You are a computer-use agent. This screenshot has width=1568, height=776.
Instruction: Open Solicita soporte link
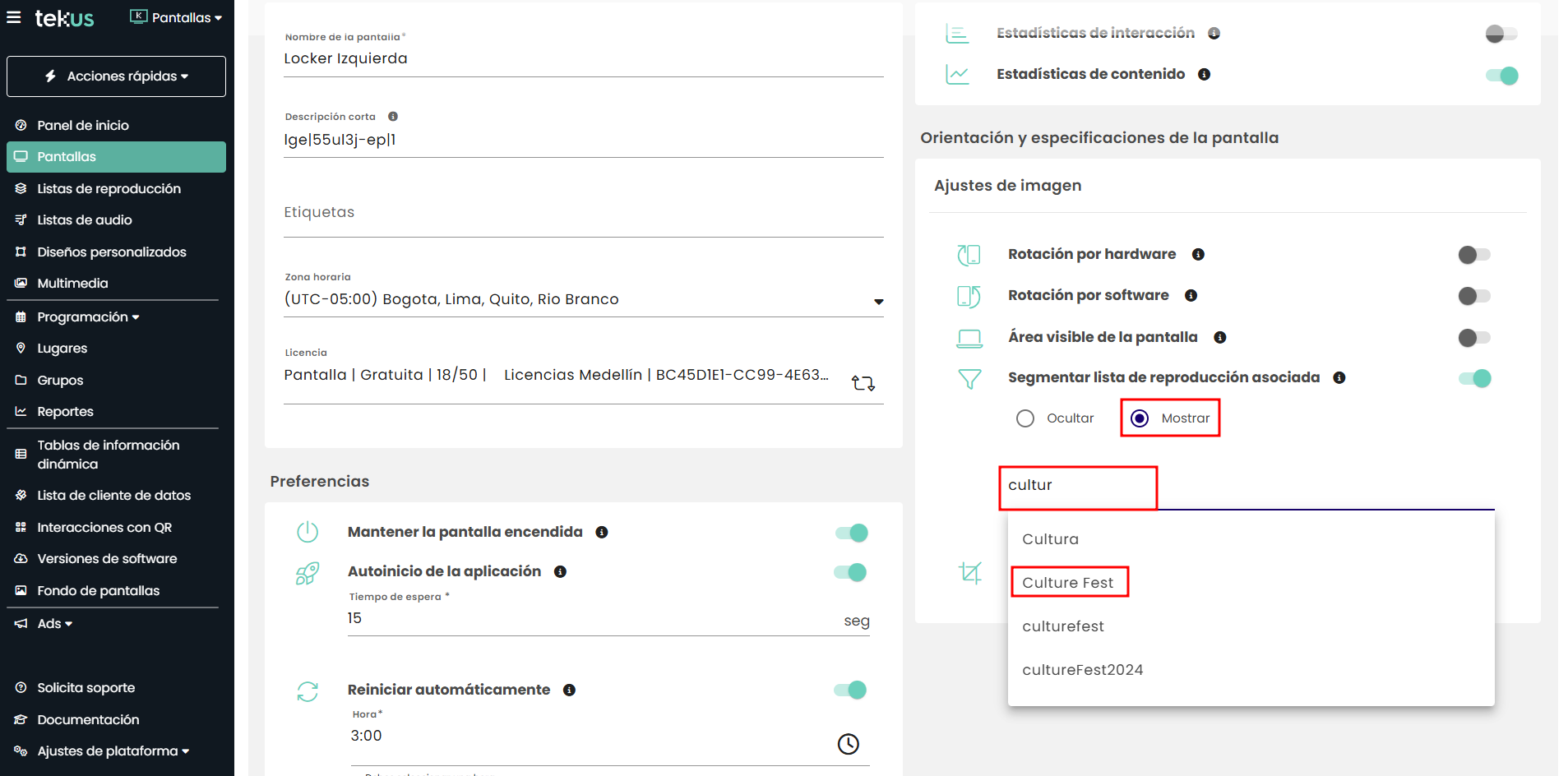pos(86,688)
